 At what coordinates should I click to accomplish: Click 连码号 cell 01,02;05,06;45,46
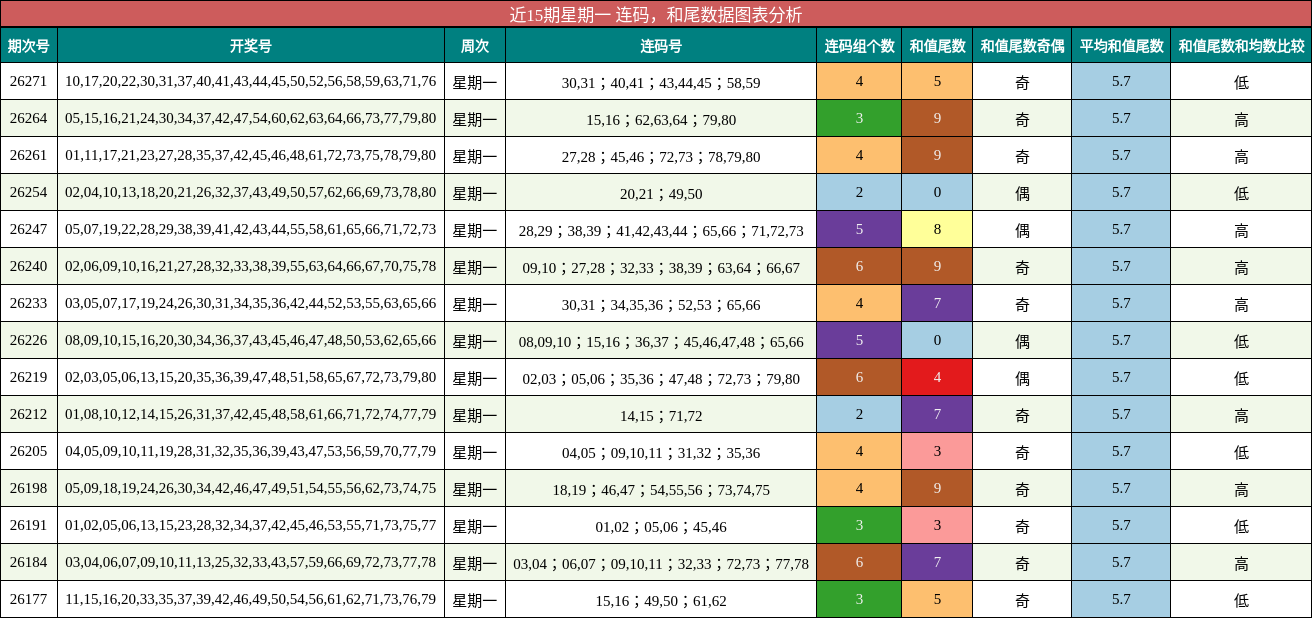click(661, 526)
